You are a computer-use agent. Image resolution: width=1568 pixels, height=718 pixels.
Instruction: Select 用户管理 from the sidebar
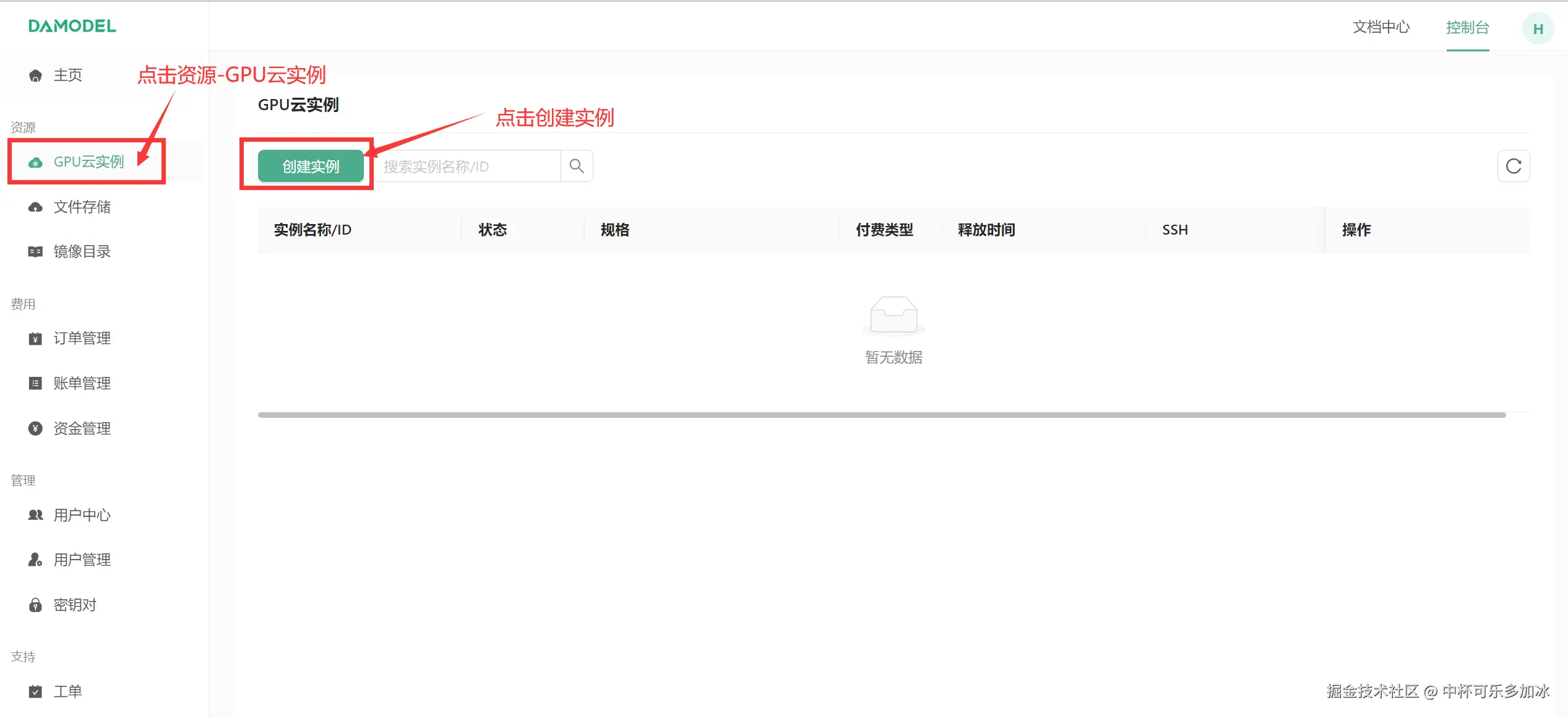click(82, 560)
